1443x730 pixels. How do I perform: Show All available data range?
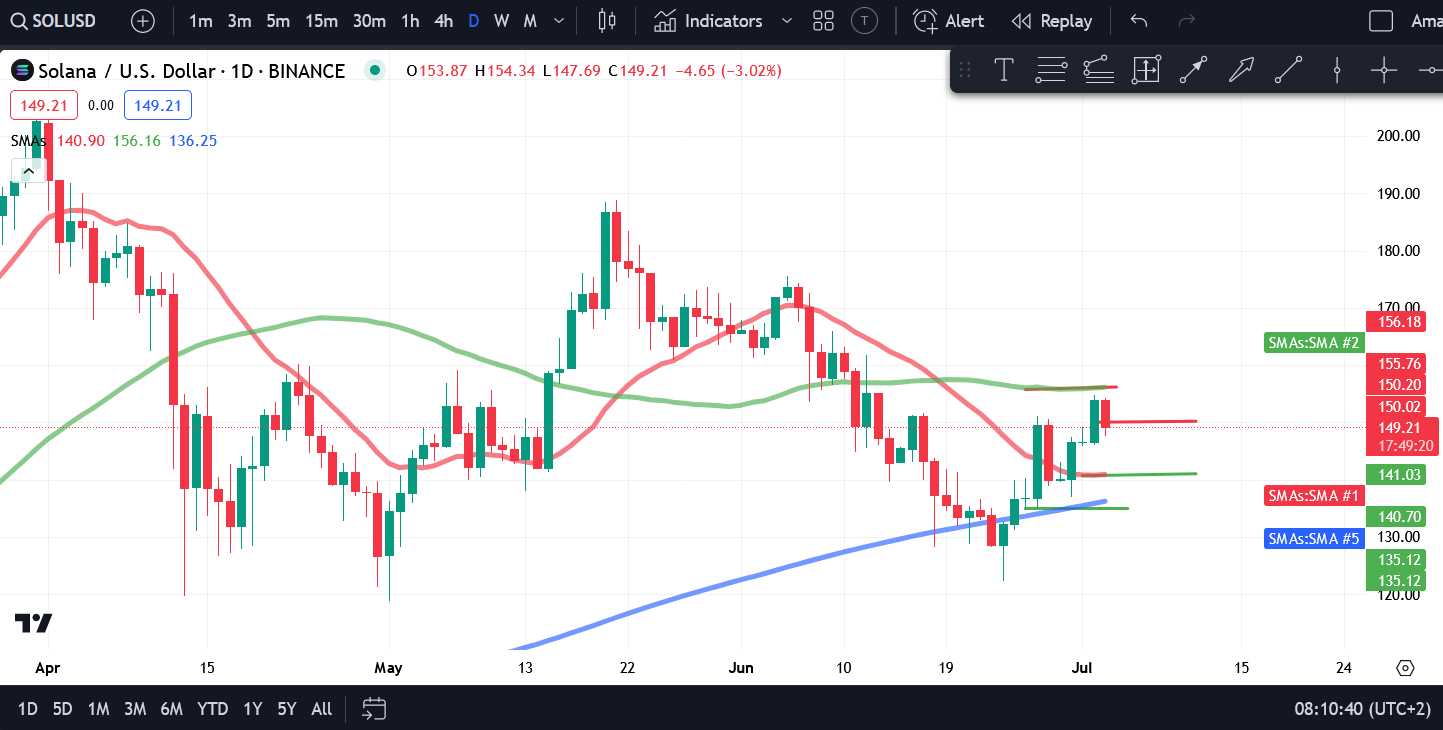321,709
